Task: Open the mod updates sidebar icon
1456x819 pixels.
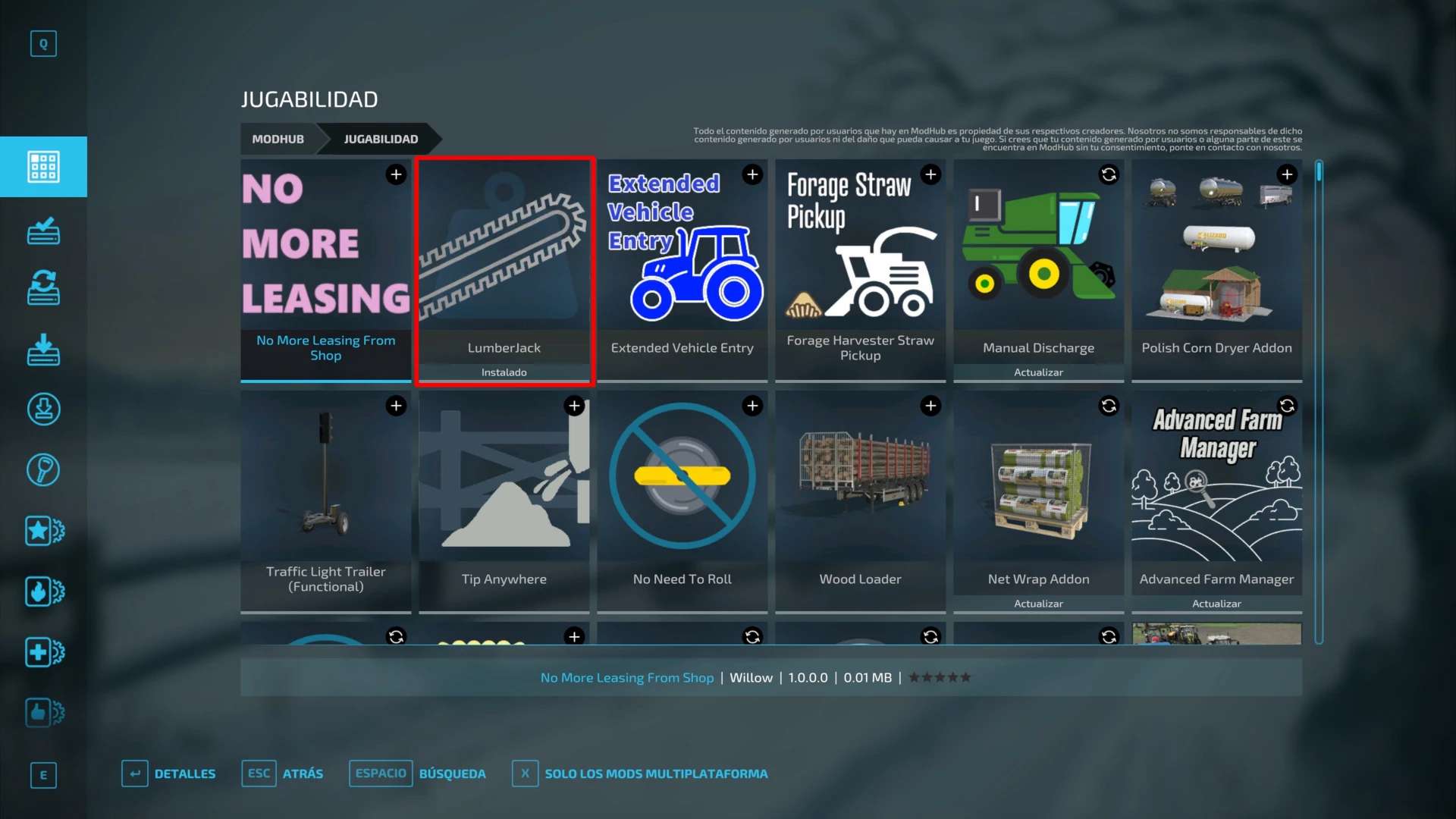Action: [43, 288]
